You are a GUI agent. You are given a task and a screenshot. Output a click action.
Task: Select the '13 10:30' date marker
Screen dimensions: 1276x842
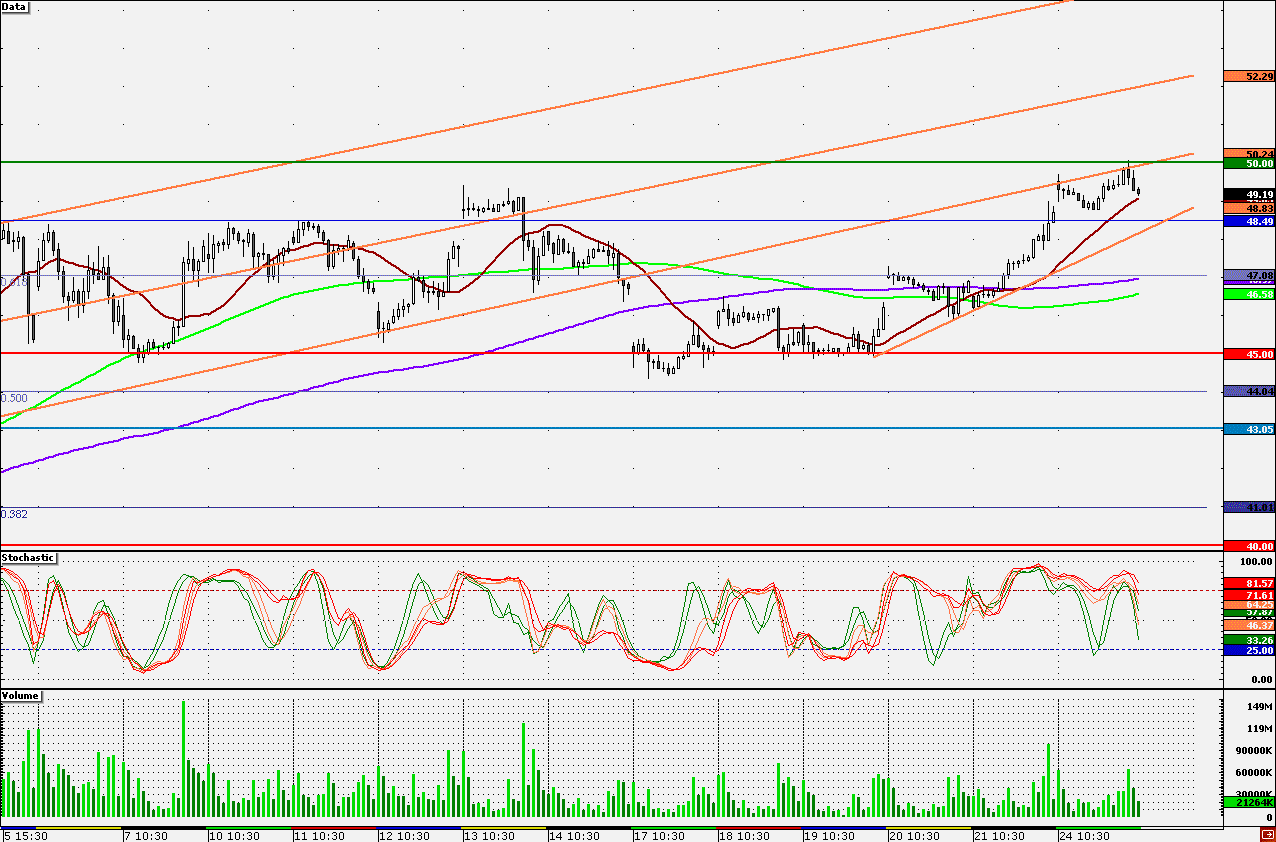tap(490, 835)
